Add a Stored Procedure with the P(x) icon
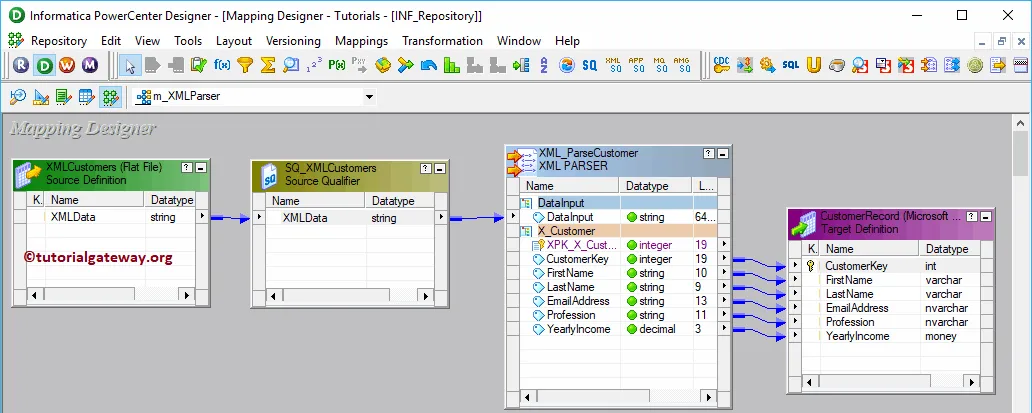The width and height of the screenshot is (1032, 413). point(337,65)
